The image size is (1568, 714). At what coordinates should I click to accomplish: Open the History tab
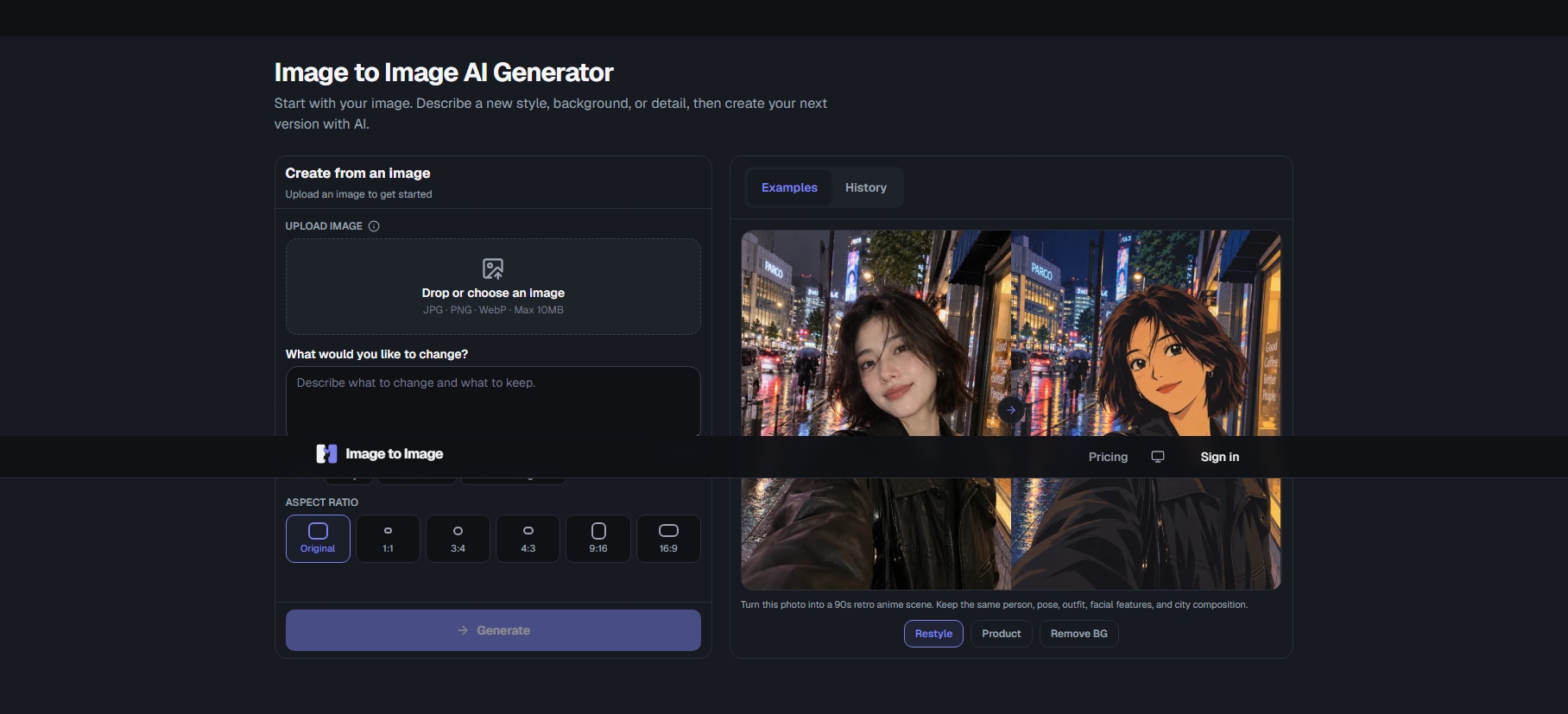click(x=866, y=187)
